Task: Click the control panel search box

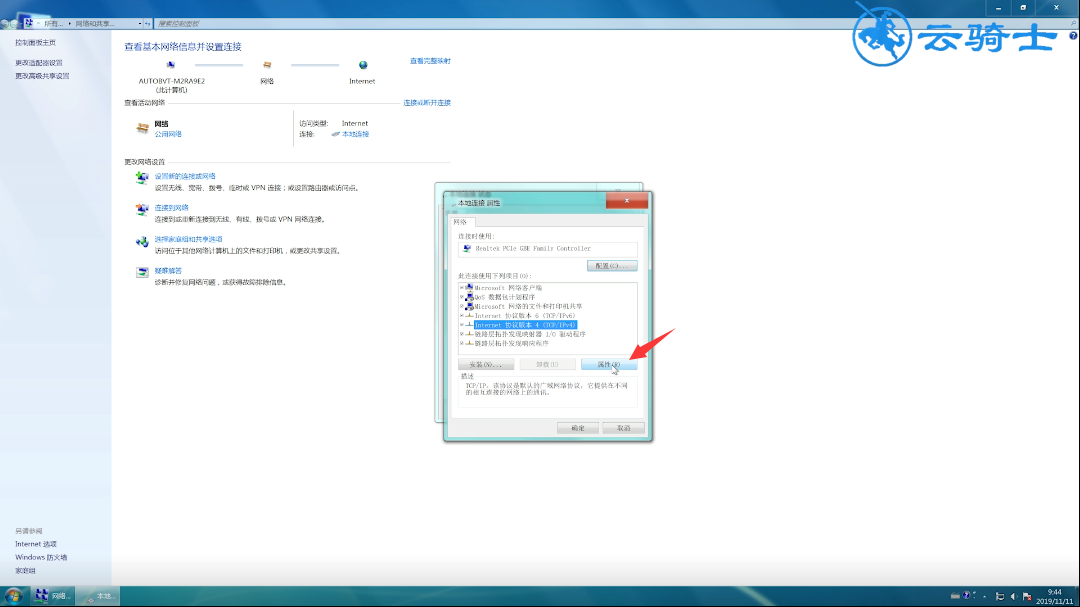Action: tap(616, 23)
